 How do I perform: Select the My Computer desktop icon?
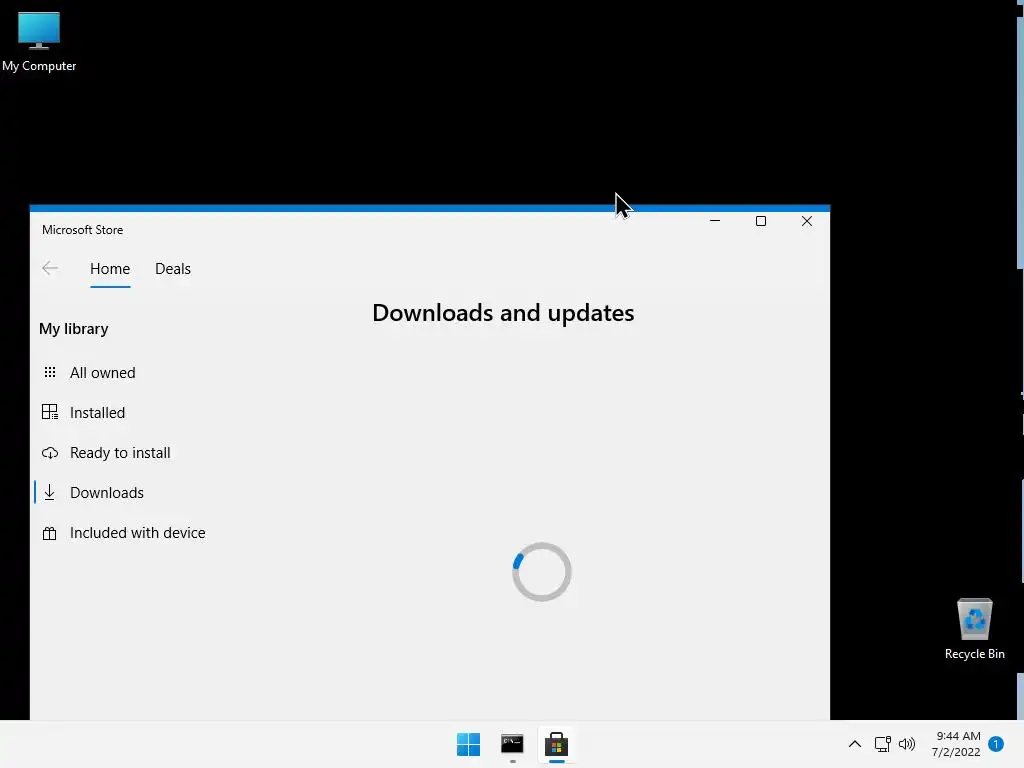39,40
